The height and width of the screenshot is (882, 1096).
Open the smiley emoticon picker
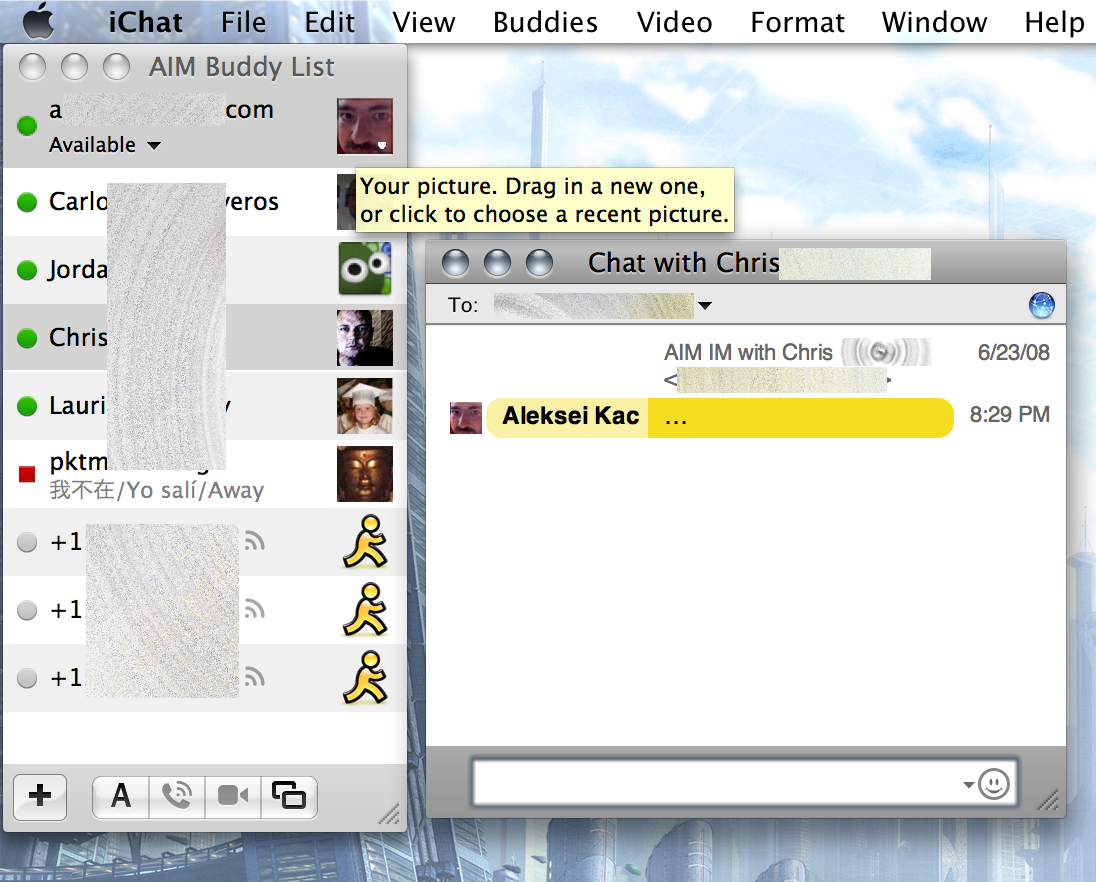tap(994, 783)
